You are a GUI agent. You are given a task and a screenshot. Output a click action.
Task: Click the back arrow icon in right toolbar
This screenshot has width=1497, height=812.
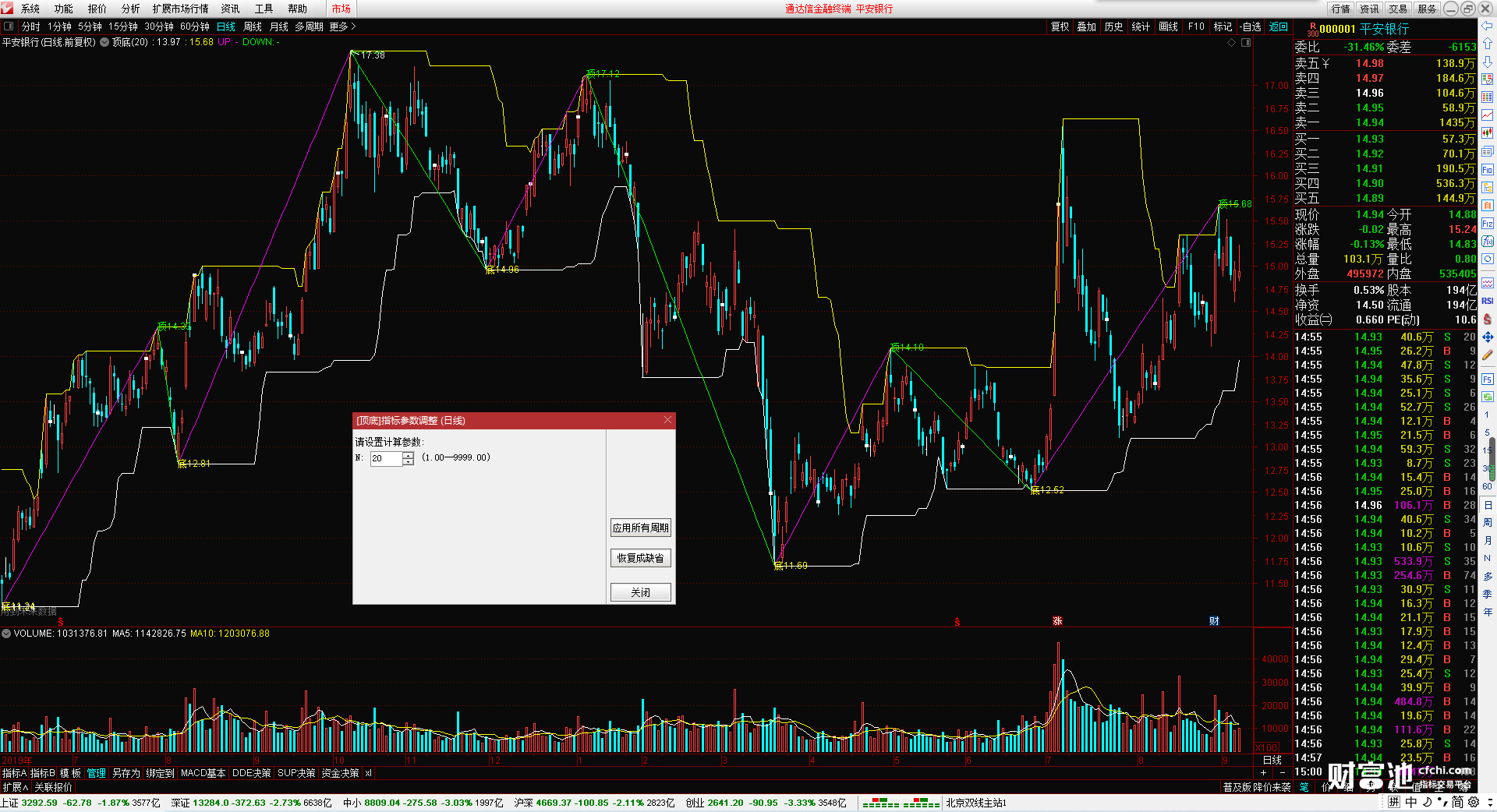[x=1488, y=25]
